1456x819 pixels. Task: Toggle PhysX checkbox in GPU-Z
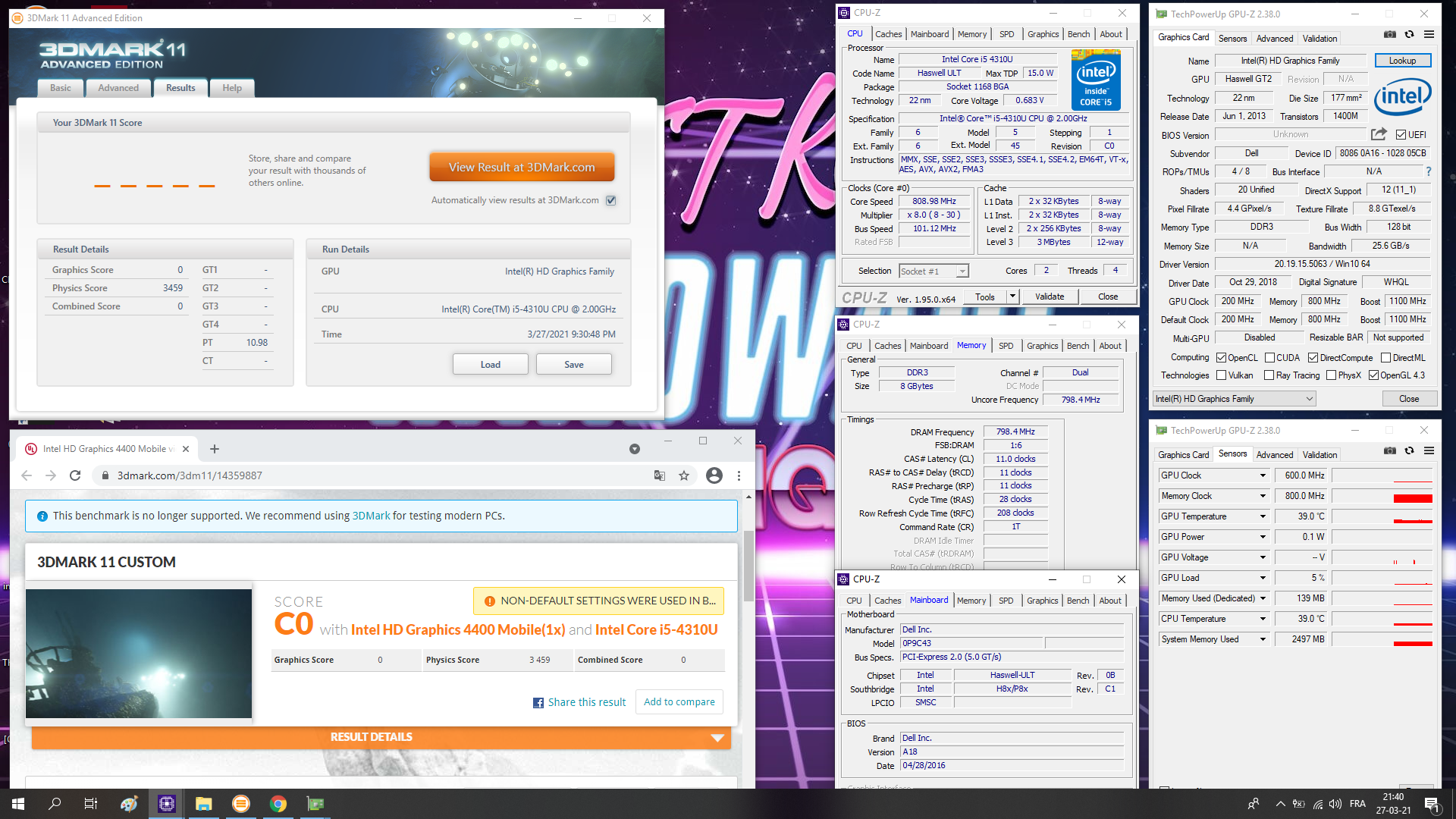(1331, 375)
